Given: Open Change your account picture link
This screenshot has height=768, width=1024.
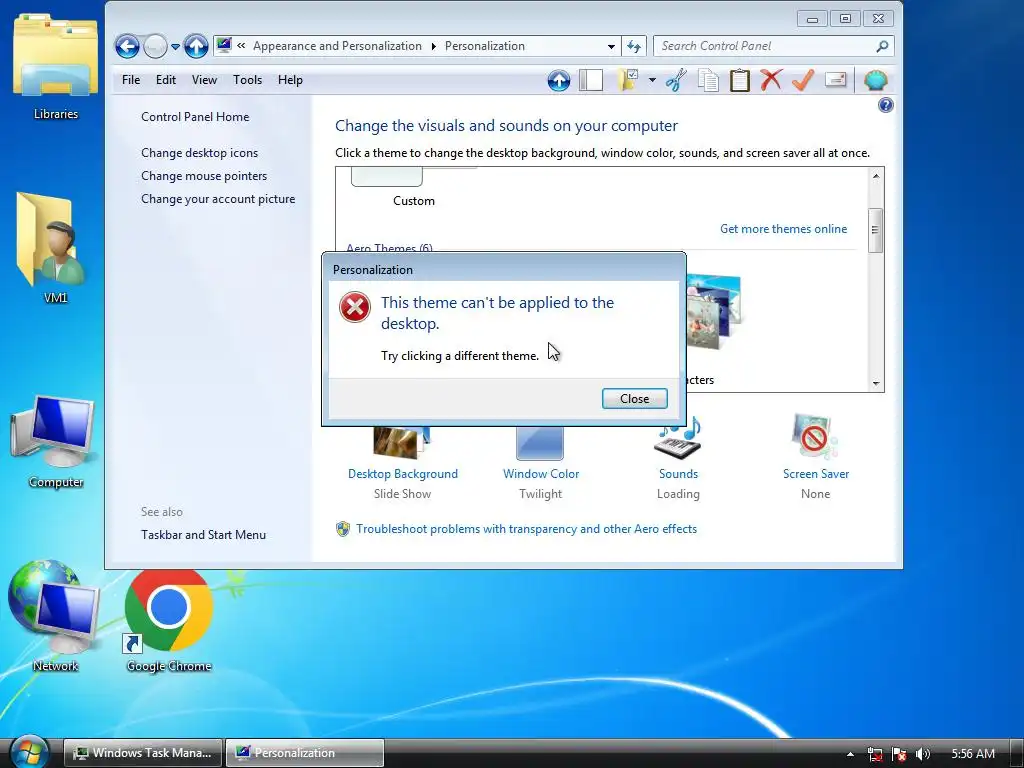Looking at the screenshot, I should (217, 199).
